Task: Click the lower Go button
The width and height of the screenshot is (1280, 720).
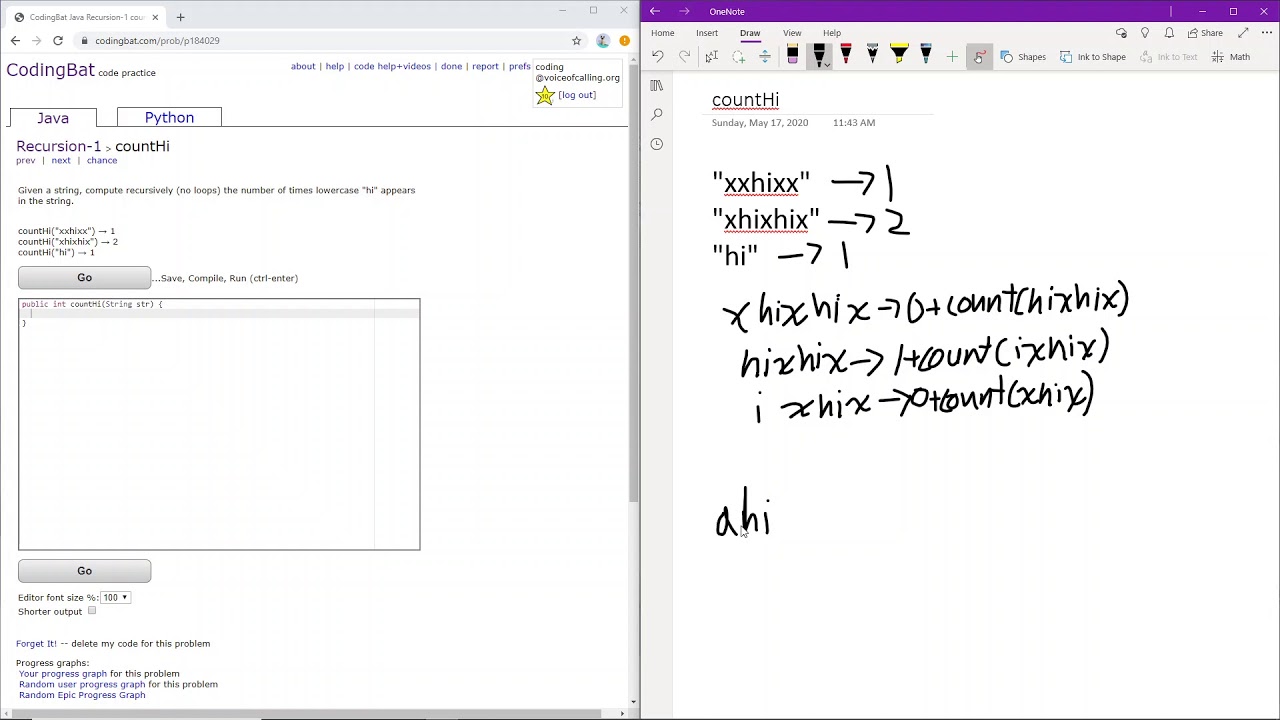Action: [x=84, y=571]
